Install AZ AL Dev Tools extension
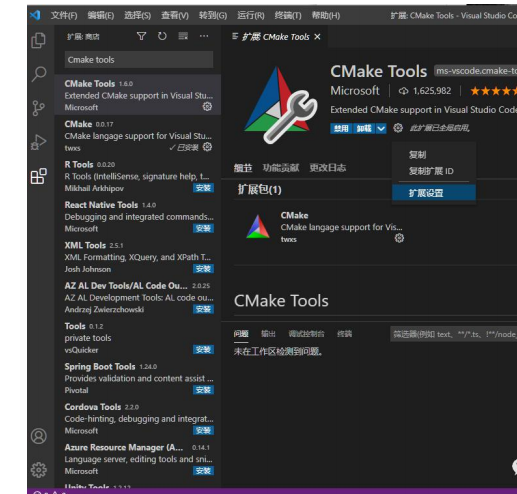Image resolution: width=517 pixels, height=494 pixels. click(203, 309)
